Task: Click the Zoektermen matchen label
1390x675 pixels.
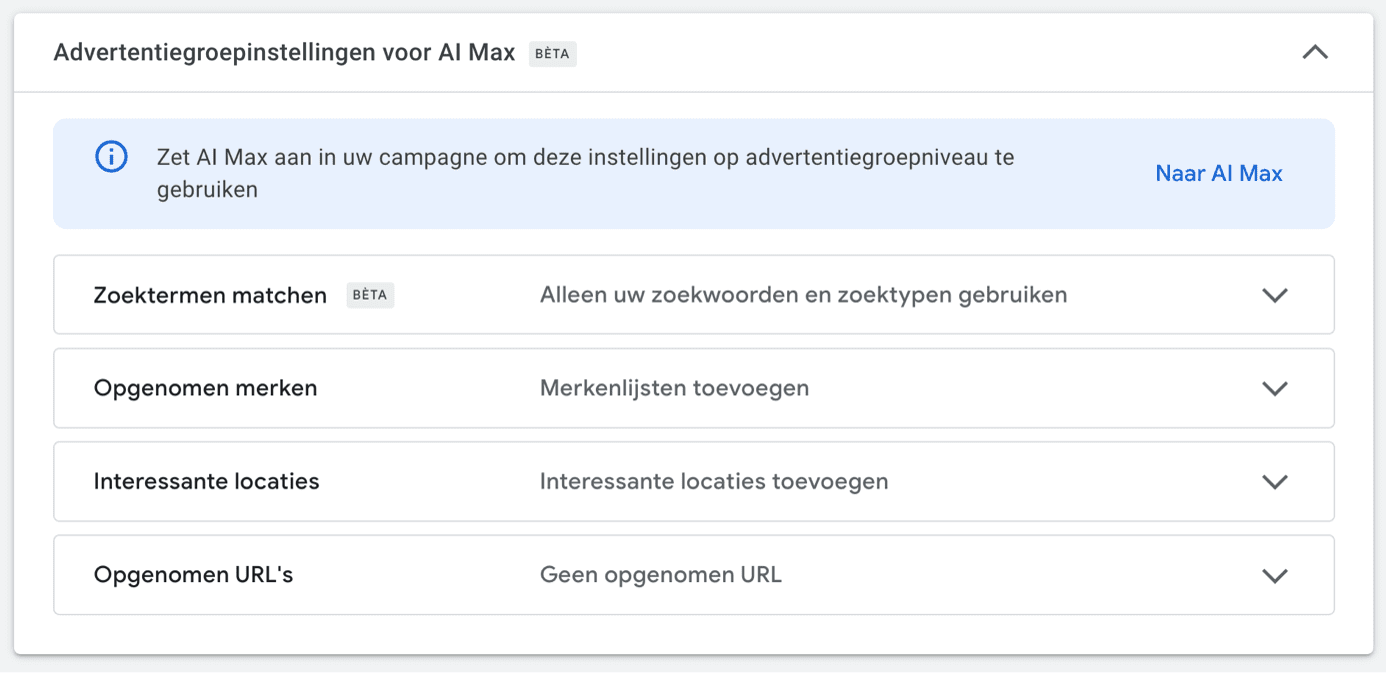Action: pos(210,295)
